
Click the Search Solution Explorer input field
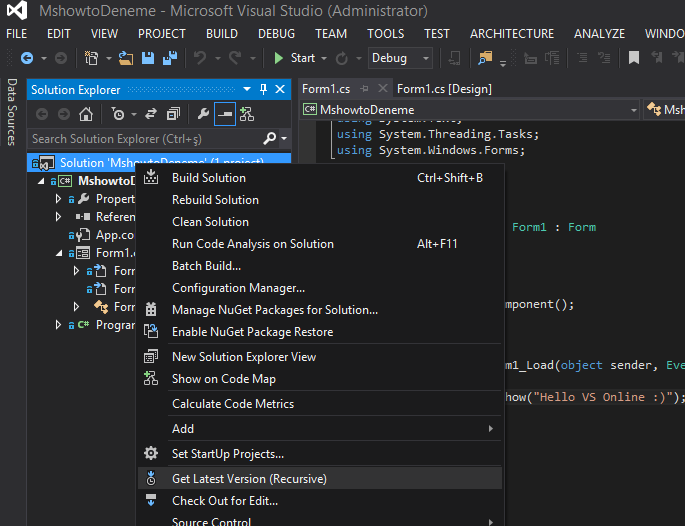point(145,138)
